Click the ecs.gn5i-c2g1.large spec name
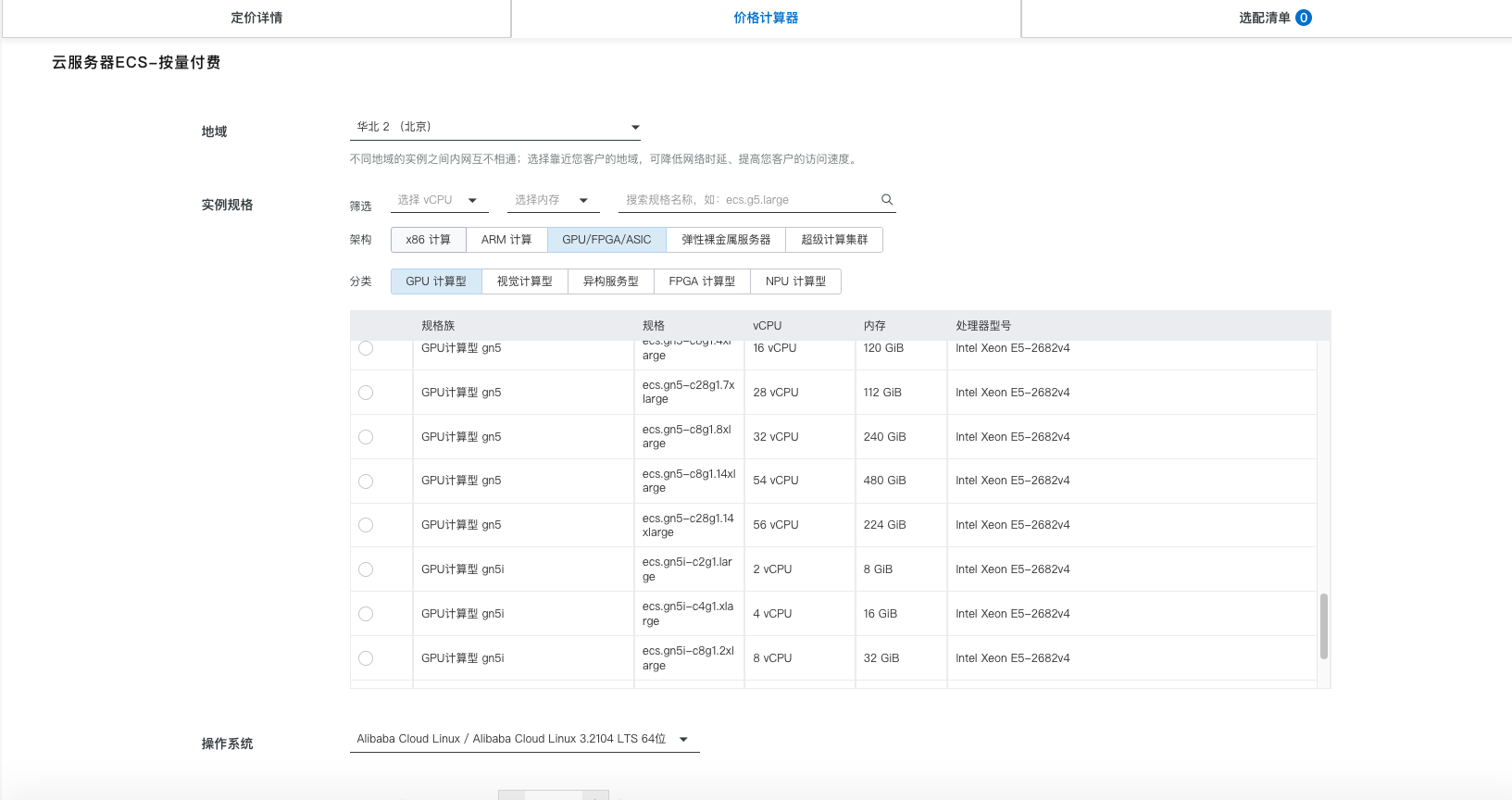The height and width of the screenshot is (800, 1512). (687, 569)
